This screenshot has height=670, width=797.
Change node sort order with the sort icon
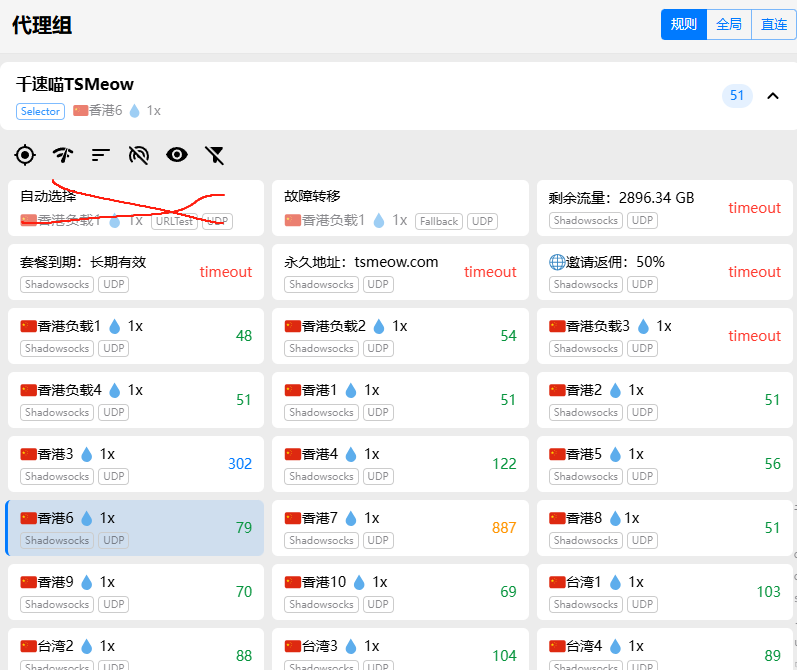[101, 155]
